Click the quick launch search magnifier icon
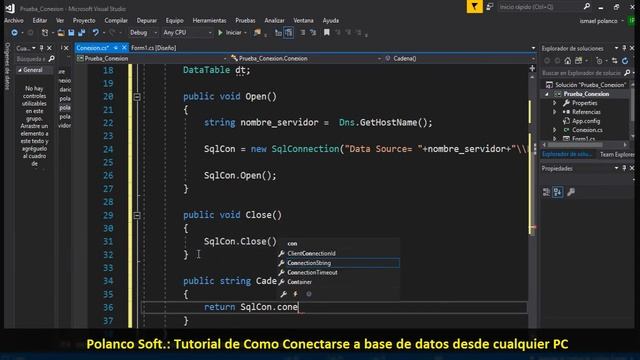Viewport: 640px width, 360px height. 587,7
